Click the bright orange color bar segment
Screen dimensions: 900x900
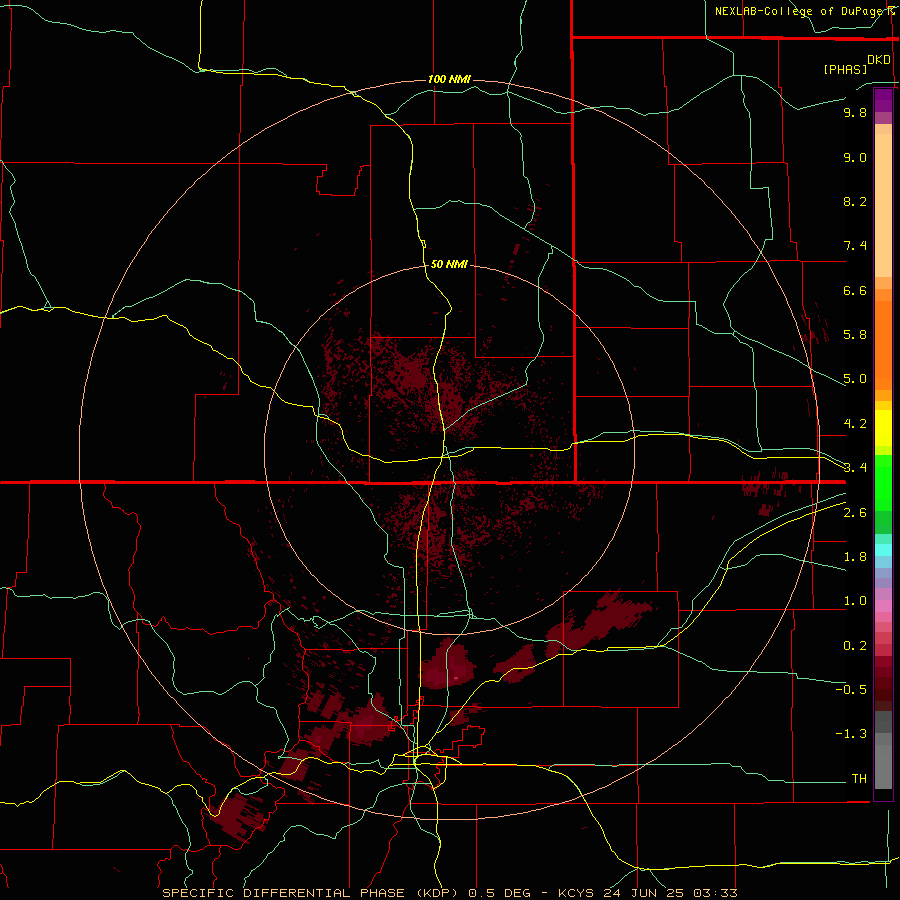pos(883,346)
